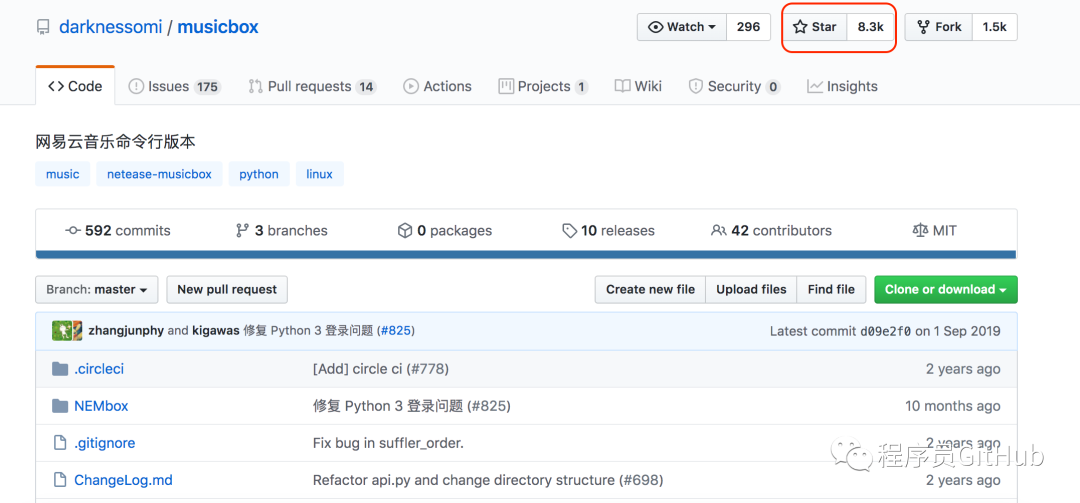Screen dimensions: 1080x503
Task: Open the Fix bug in suffler_order commit
Action: point(388,443)
